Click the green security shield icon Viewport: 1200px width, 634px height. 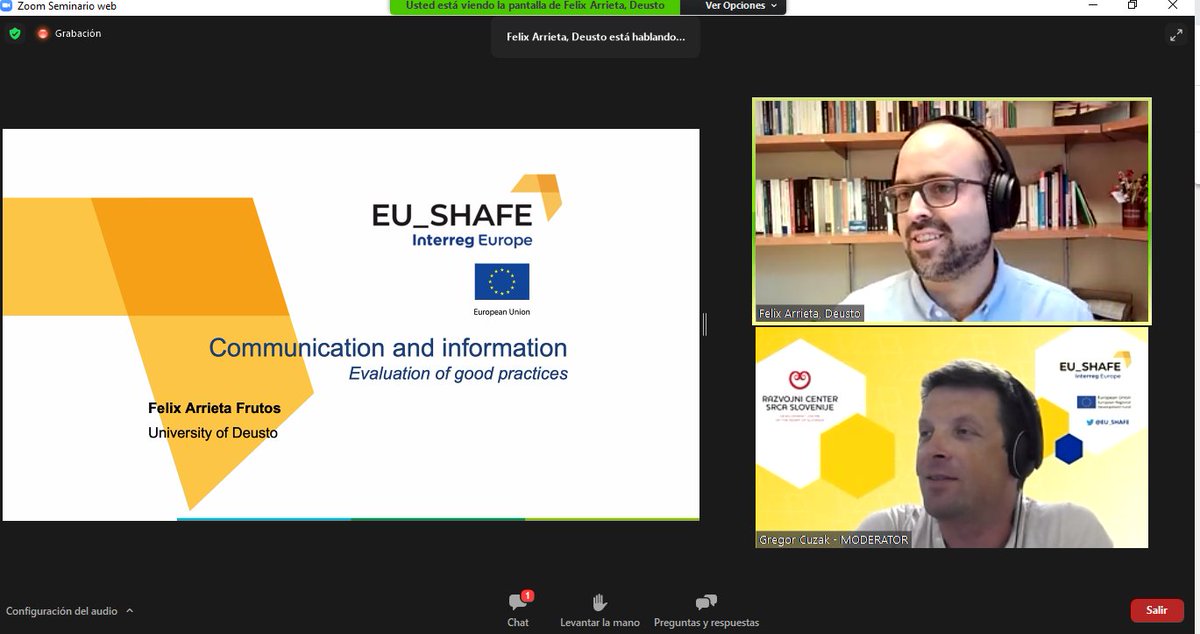(x=14, y=31)
